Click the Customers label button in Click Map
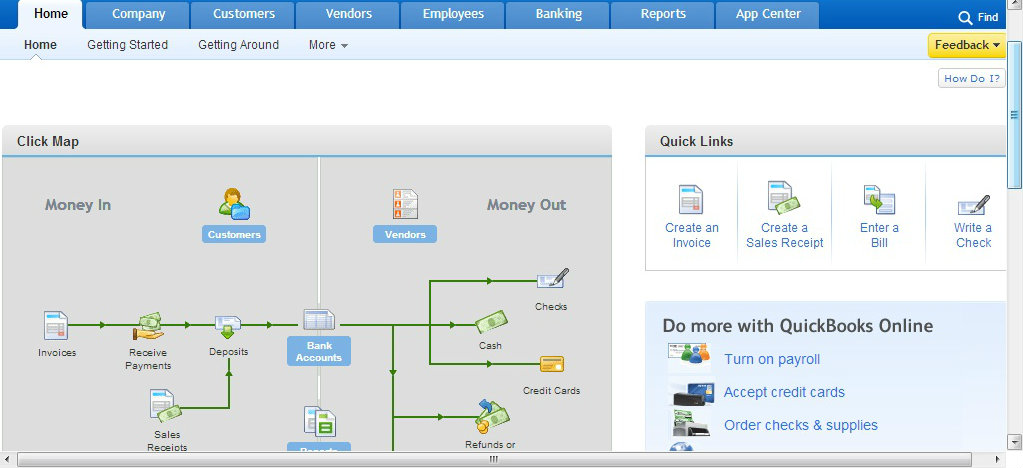This screenshot has width=1023, height=468. [x=234, y=234]
